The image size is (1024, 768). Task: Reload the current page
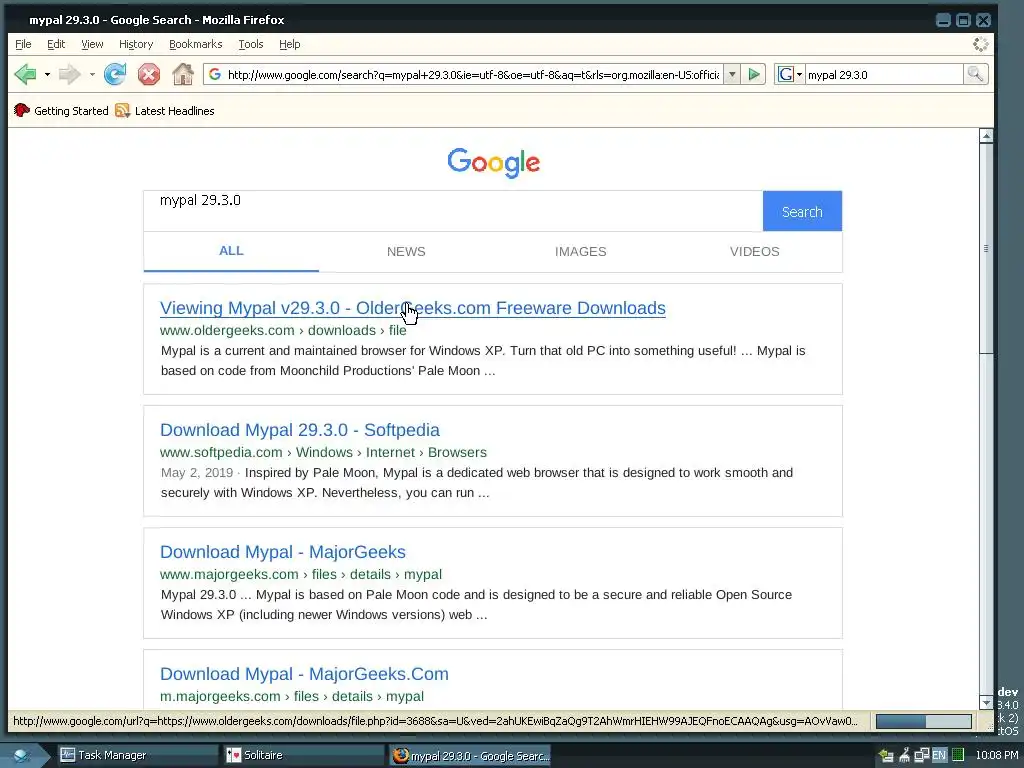[x=115, y=74]
